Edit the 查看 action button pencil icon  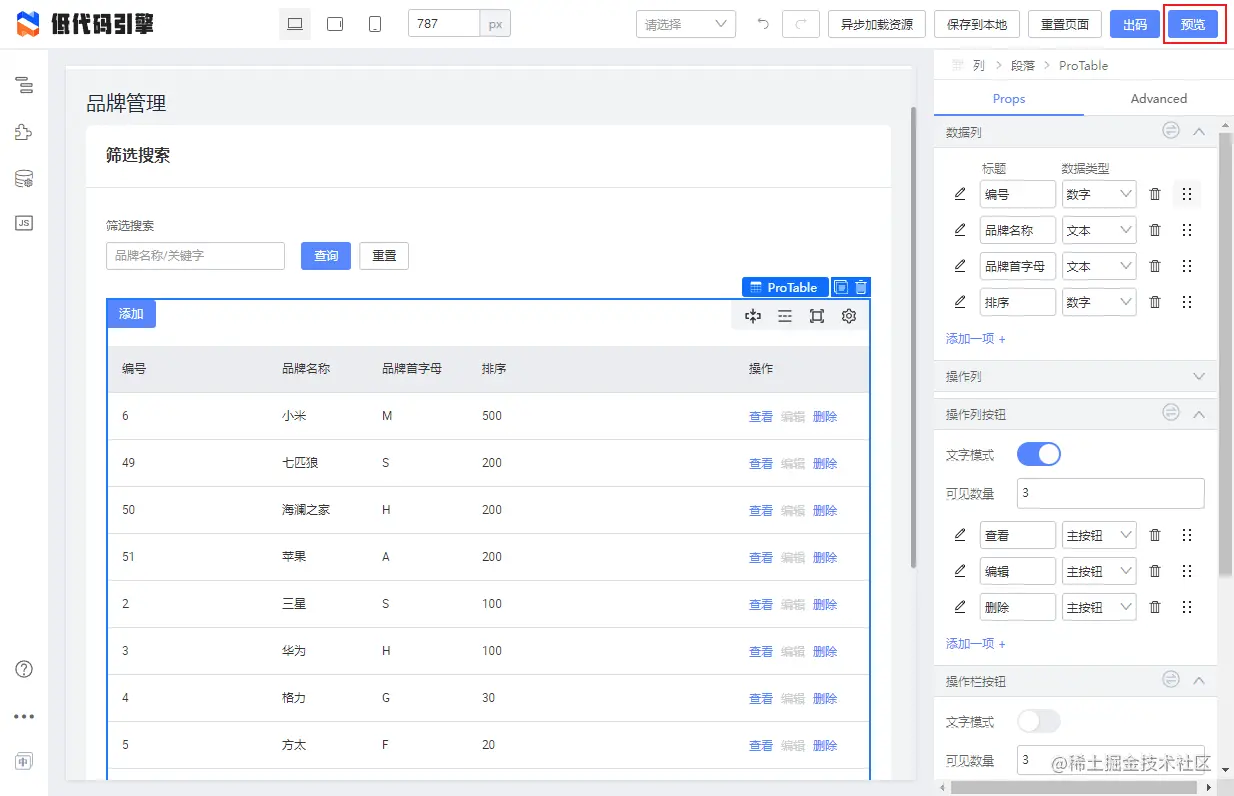click(x=960, y=535)
